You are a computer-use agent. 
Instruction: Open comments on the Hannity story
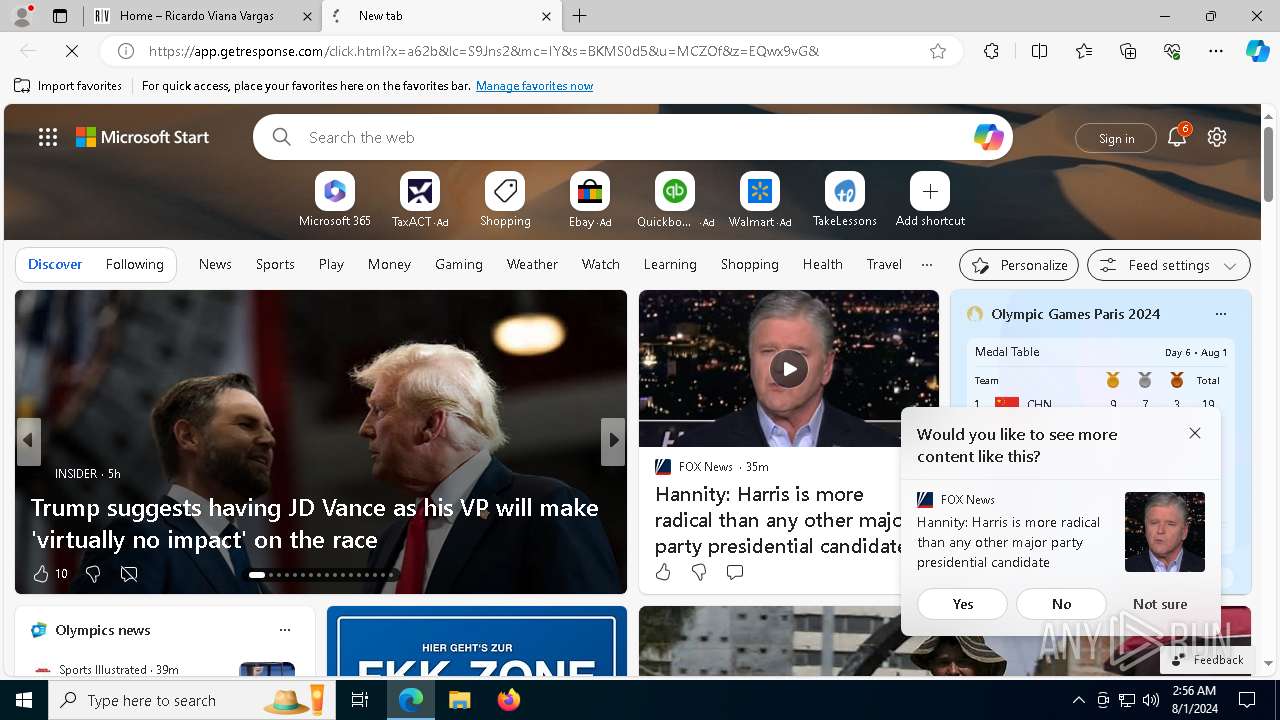pos(735,572)
